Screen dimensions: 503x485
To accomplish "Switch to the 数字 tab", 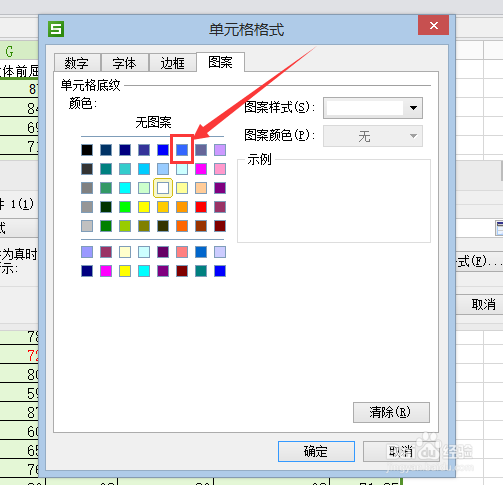I will [77, 63].
